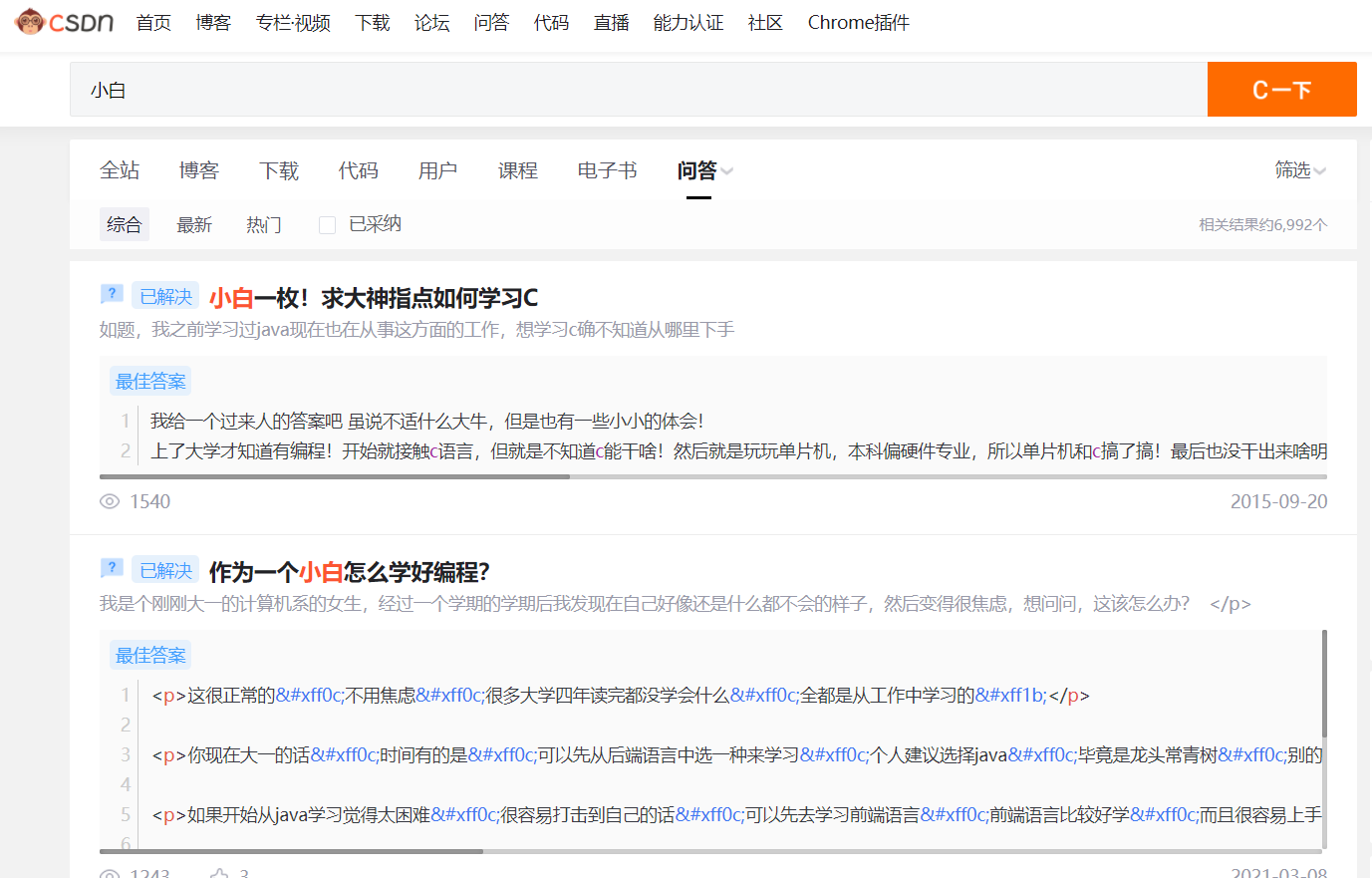This screenshot has height=878, width=1372.
Task: Click answer line 上了大学才知道有编程
Action: 738,451
